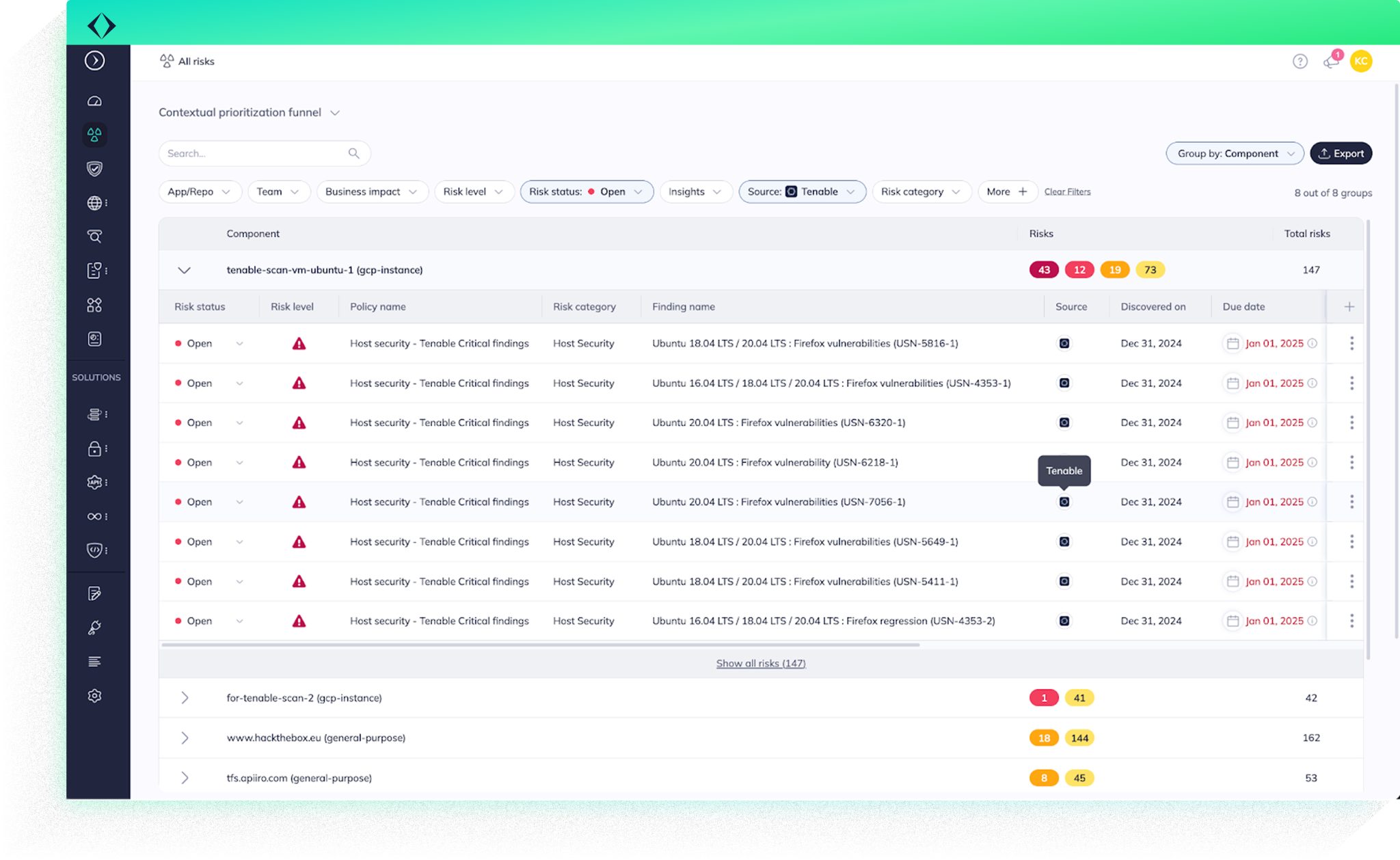Open the Group by: Component dropdown
This screenshot has height=860, width=1400.
[1235, 153]
